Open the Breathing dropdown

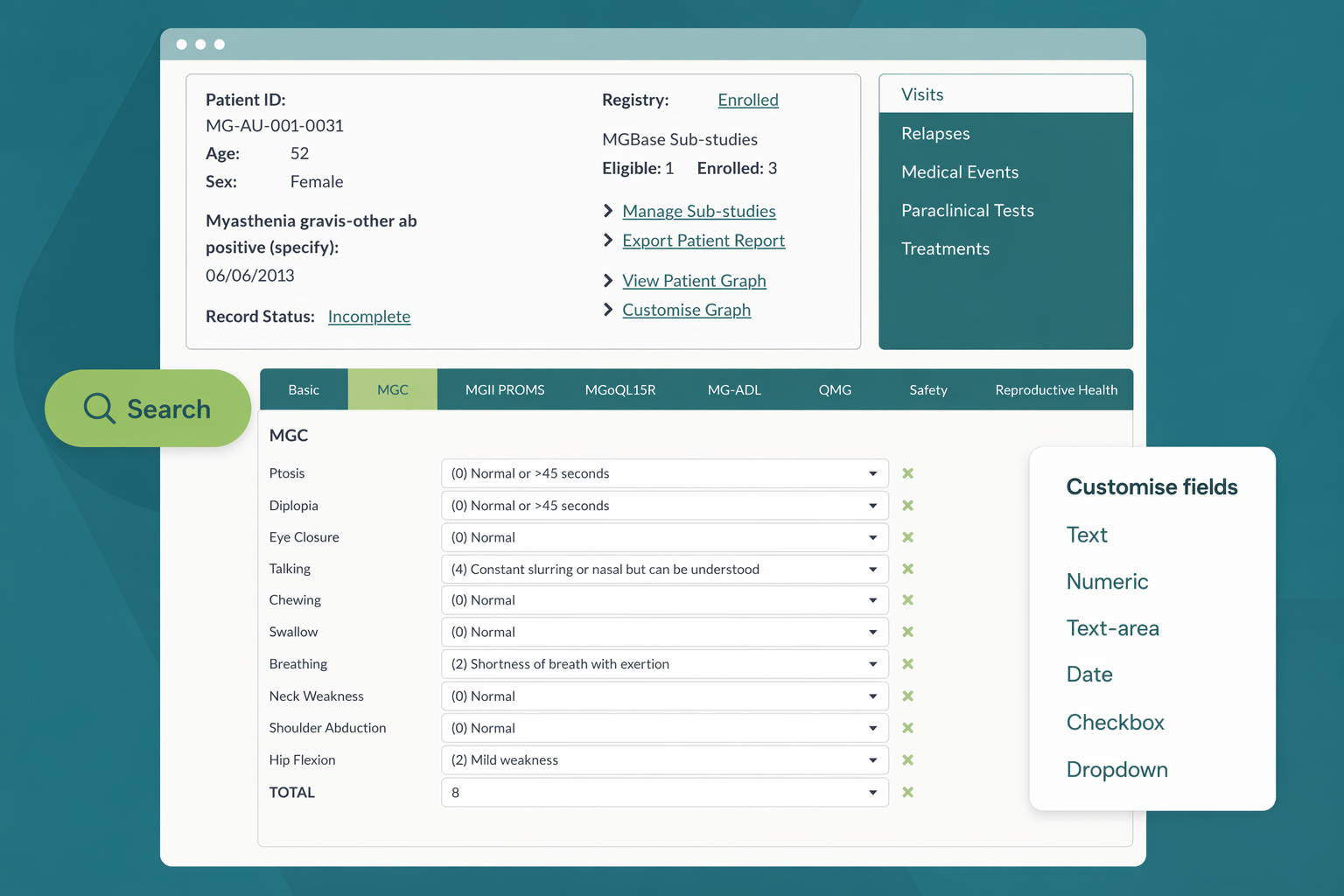(x=665, y=664)
